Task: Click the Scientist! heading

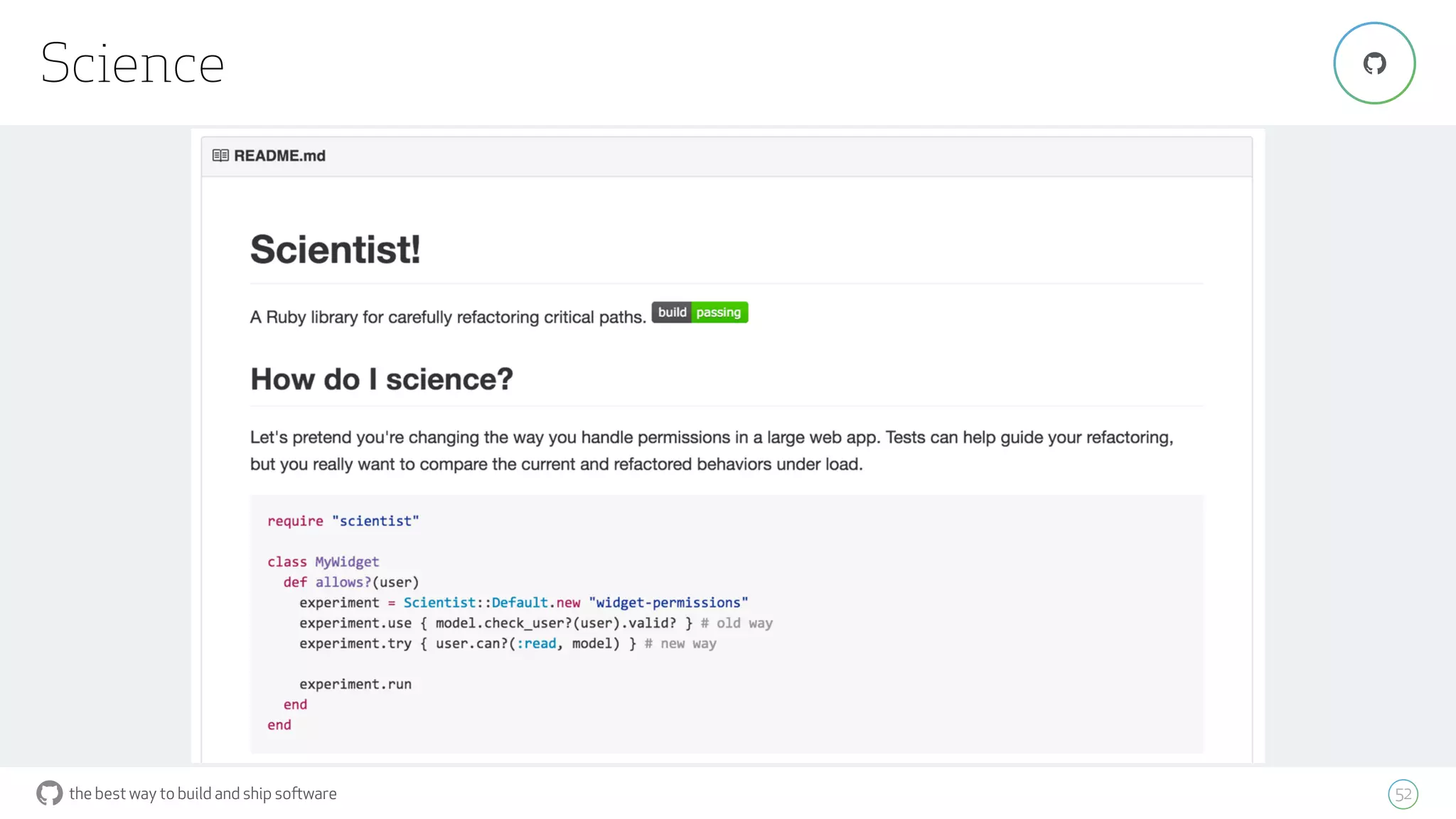Action: coord(335,250)
